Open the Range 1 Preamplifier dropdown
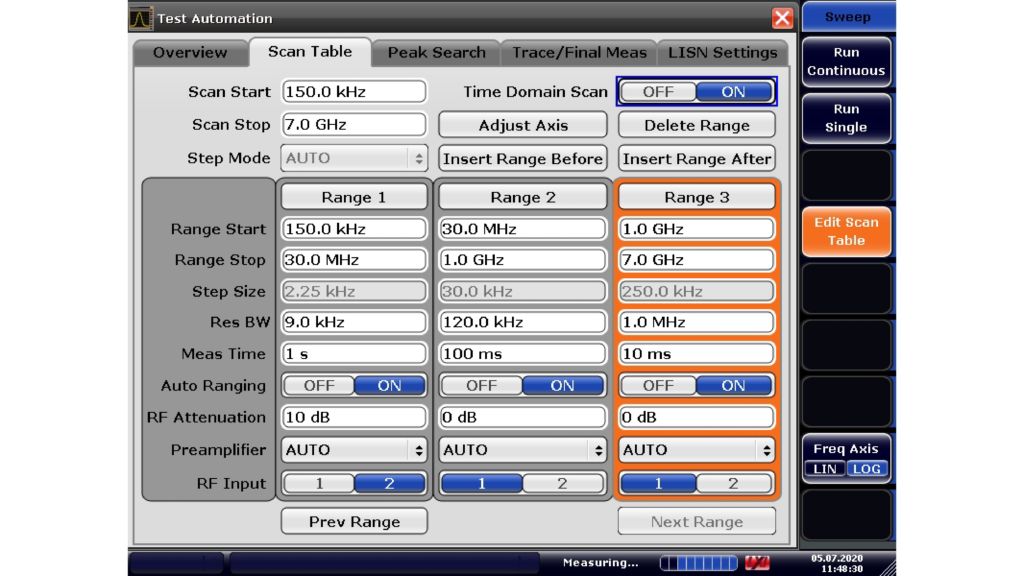The width and height of the screenshot is (1024, 576). coord(354,450)
